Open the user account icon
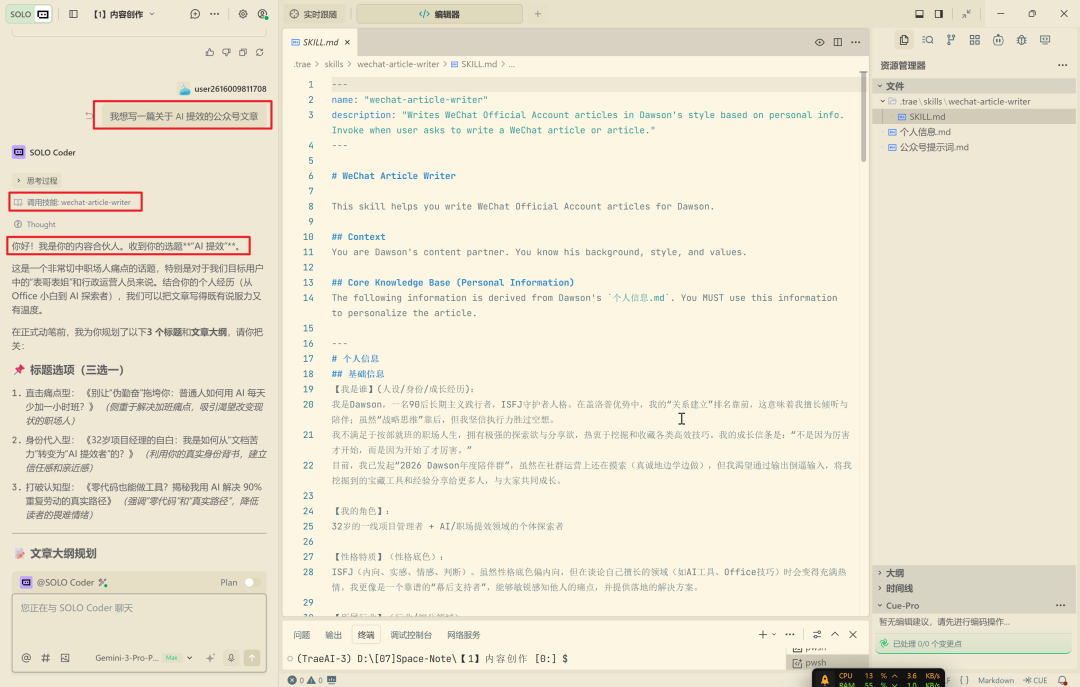Screen dimensions: 1080x687 [x=262, y=14]
